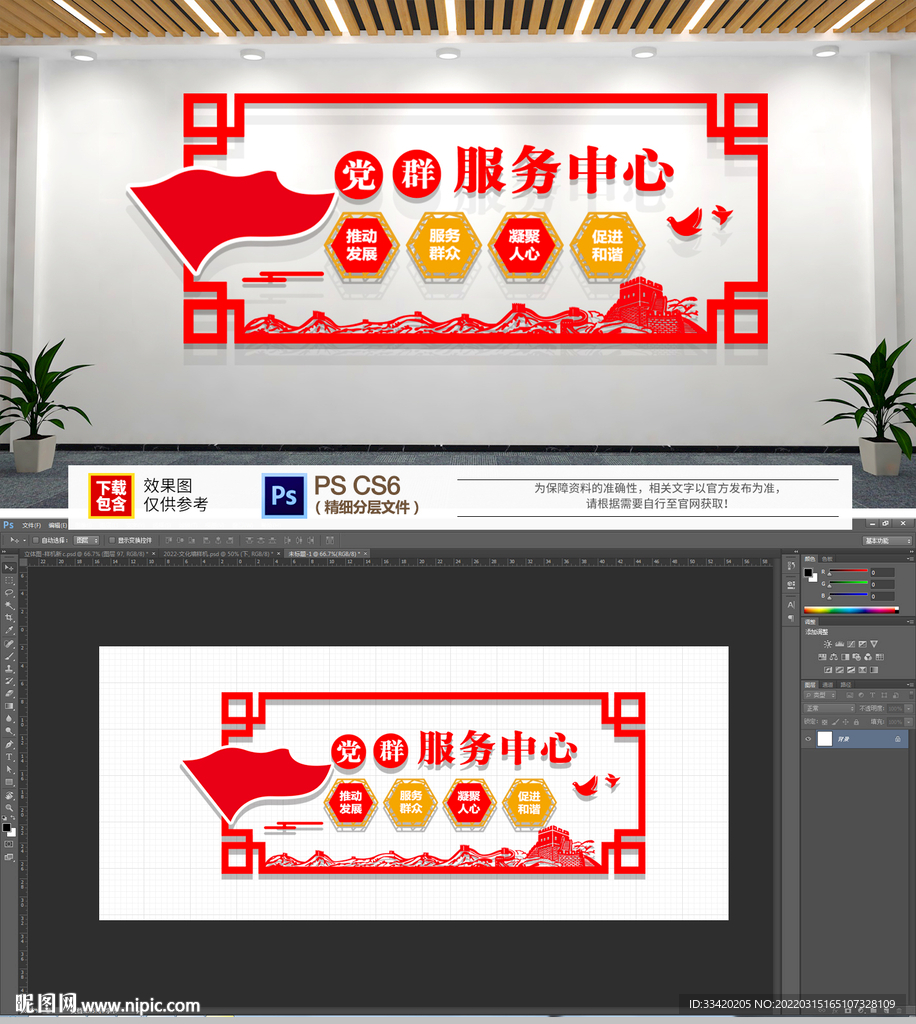Switch to the Paths panel tab
Screen dimensions: 916x1024
[846, 684]
